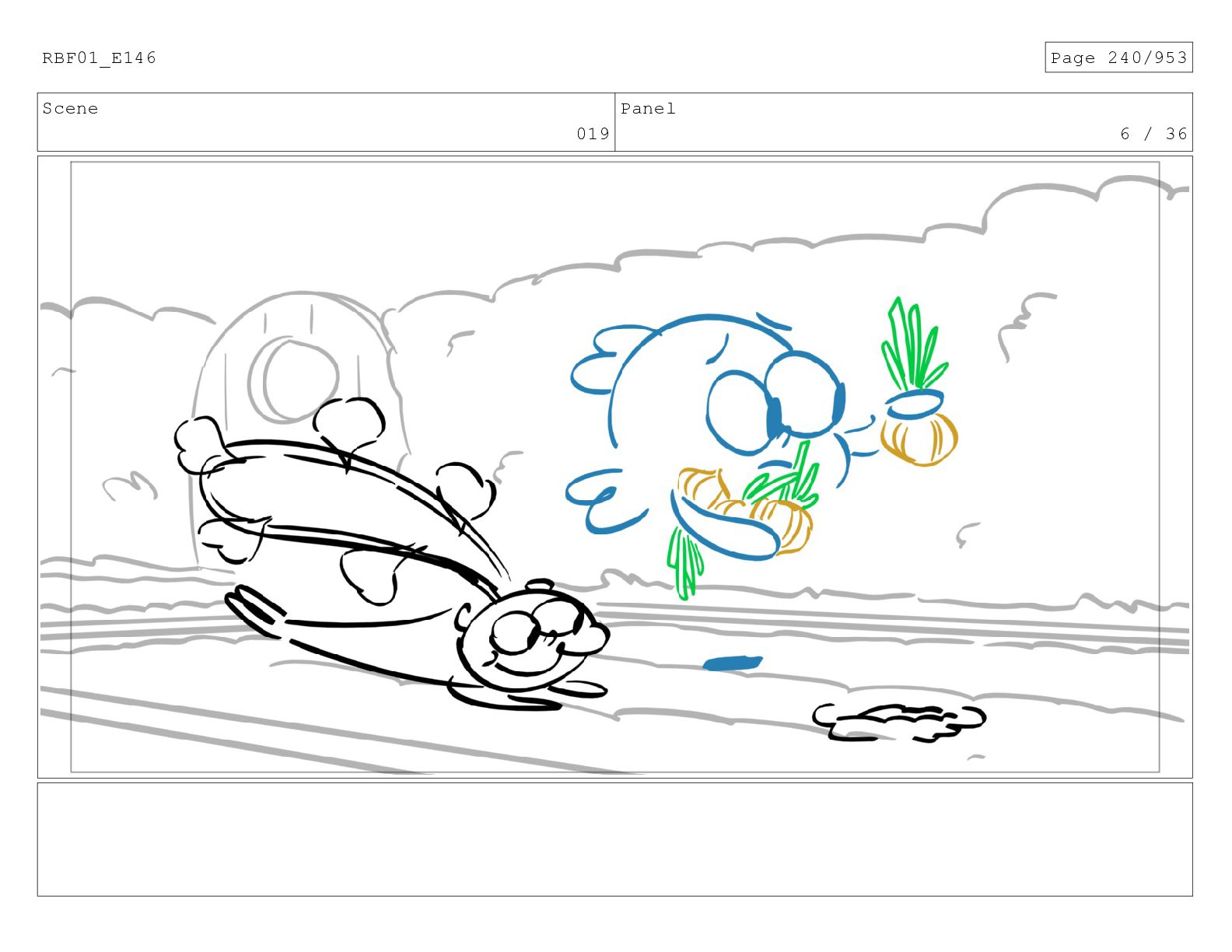Click the empty notes box below the panel
Image resolution: width=1232 pixels, height=952 pixels.
[x=614, y=840]
